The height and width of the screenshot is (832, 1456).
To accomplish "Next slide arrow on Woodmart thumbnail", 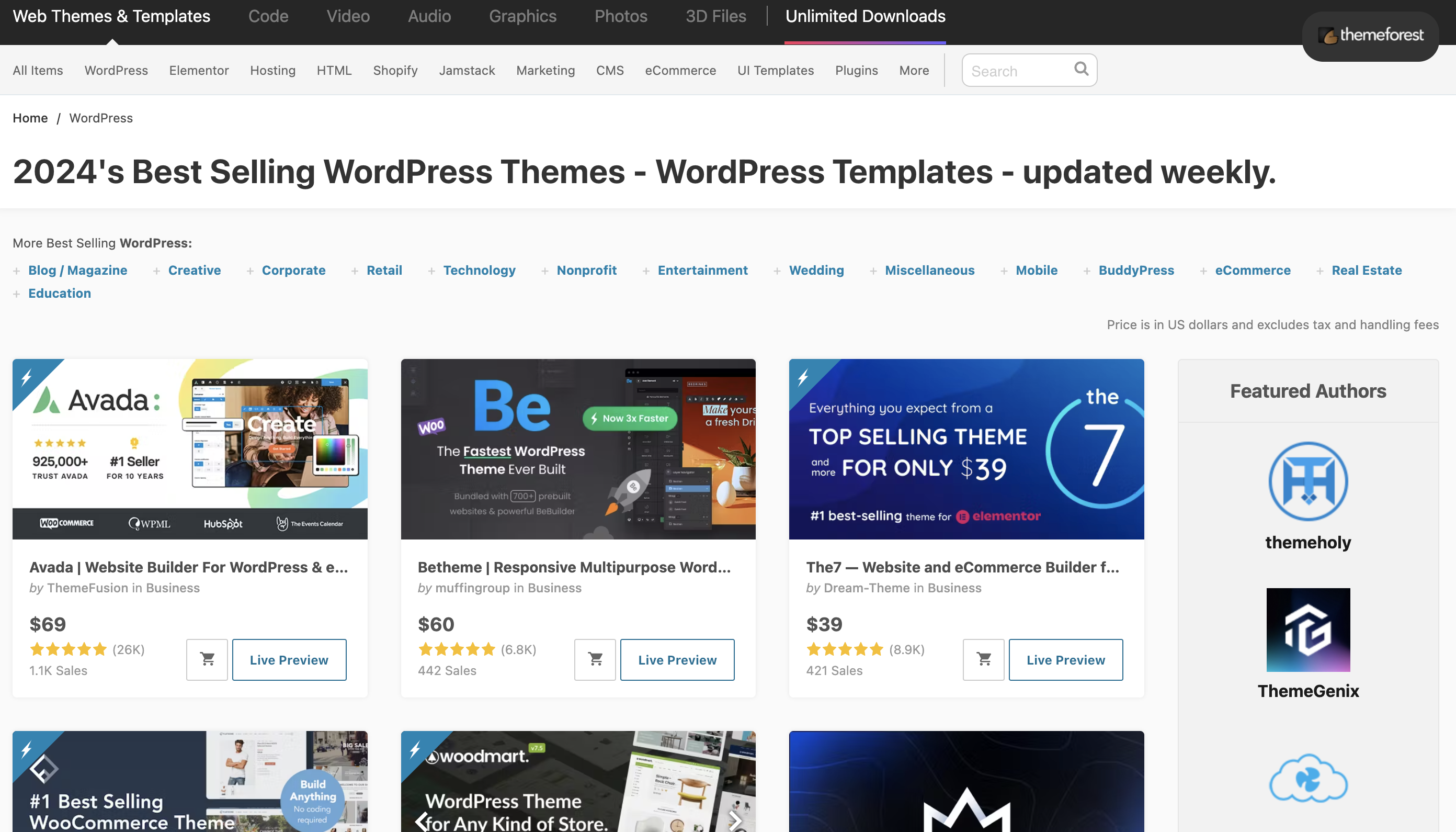I will tap(735, 820).
